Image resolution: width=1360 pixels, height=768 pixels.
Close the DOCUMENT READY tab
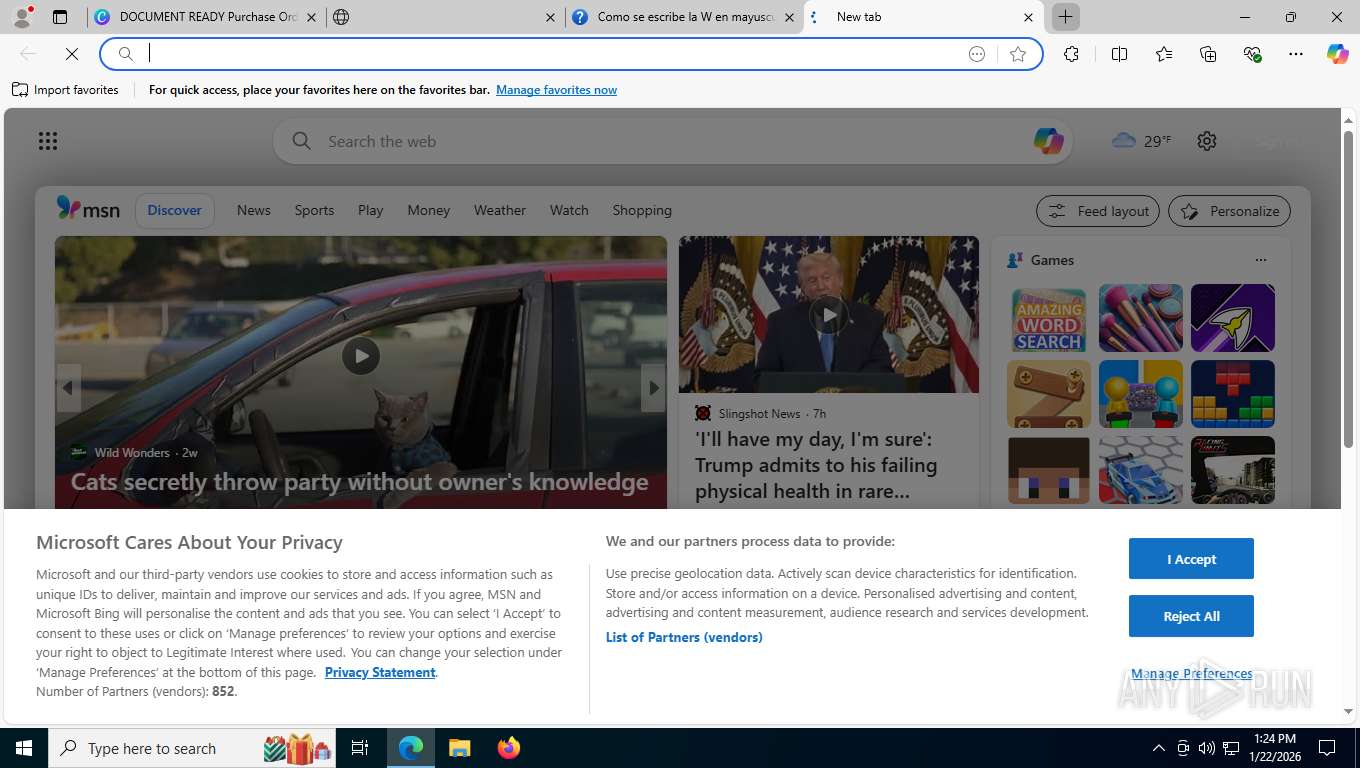(x=311, y=17)
